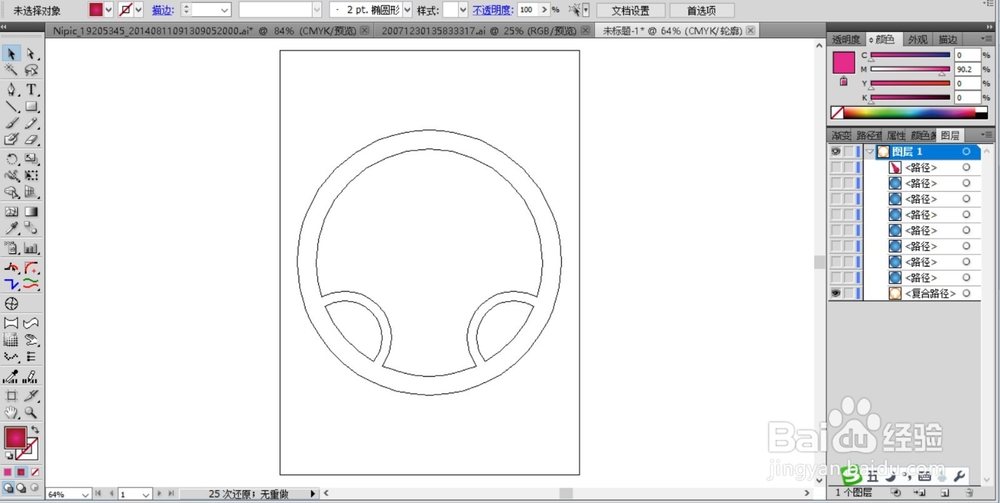This screenshot has width=1000, height=503.
Task: Toggle visibility eye of 图层 1
Action: coord(835,152)
